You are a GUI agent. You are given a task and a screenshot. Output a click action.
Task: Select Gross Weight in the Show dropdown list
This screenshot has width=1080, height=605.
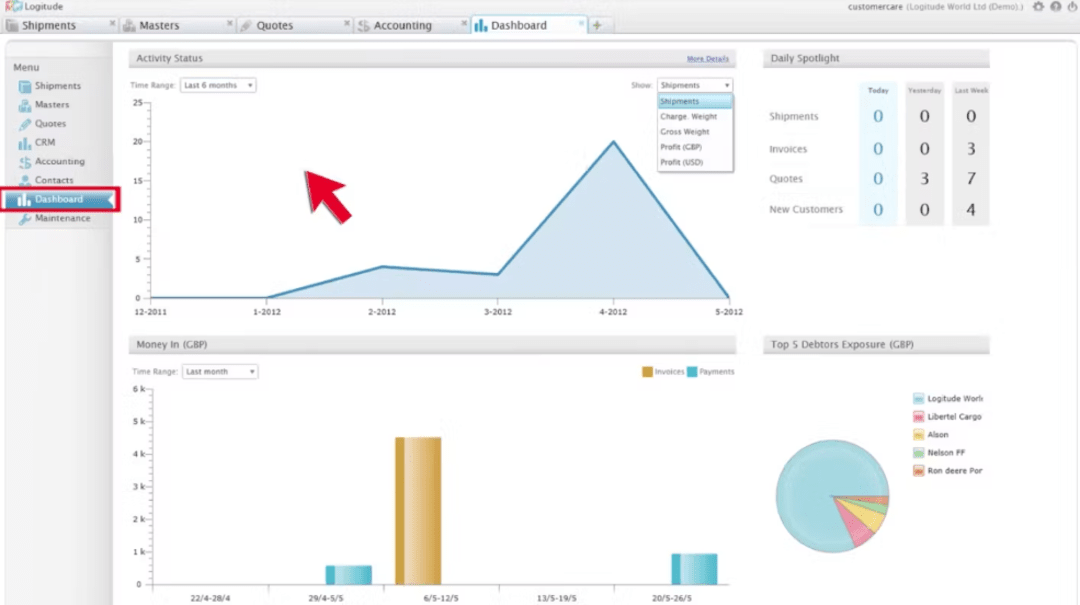click(x=684, y=131)
